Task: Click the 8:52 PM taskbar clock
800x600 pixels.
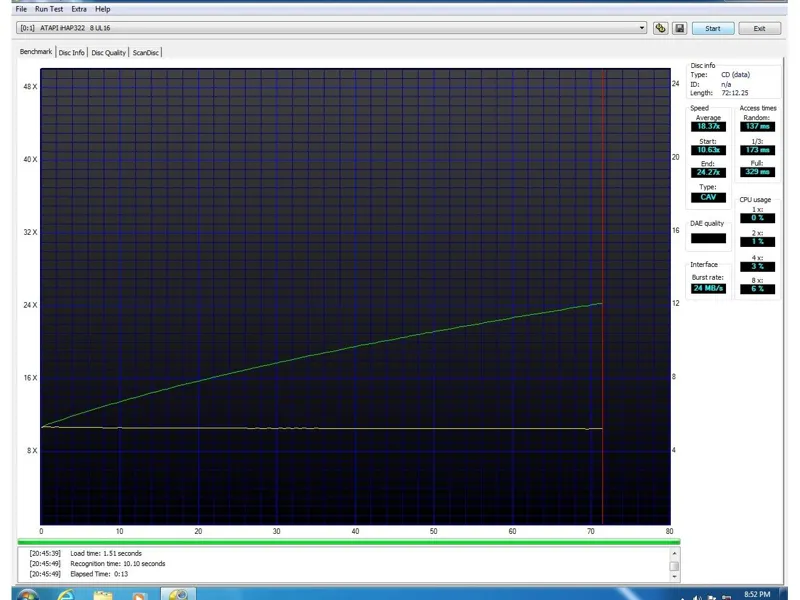Action: click(x=757, y=594)
